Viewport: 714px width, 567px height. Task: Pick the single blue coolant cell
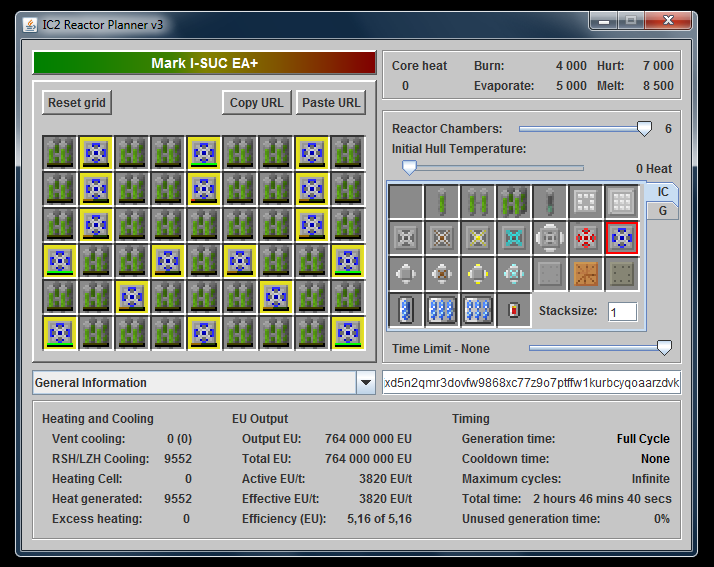tap(405, 311)
